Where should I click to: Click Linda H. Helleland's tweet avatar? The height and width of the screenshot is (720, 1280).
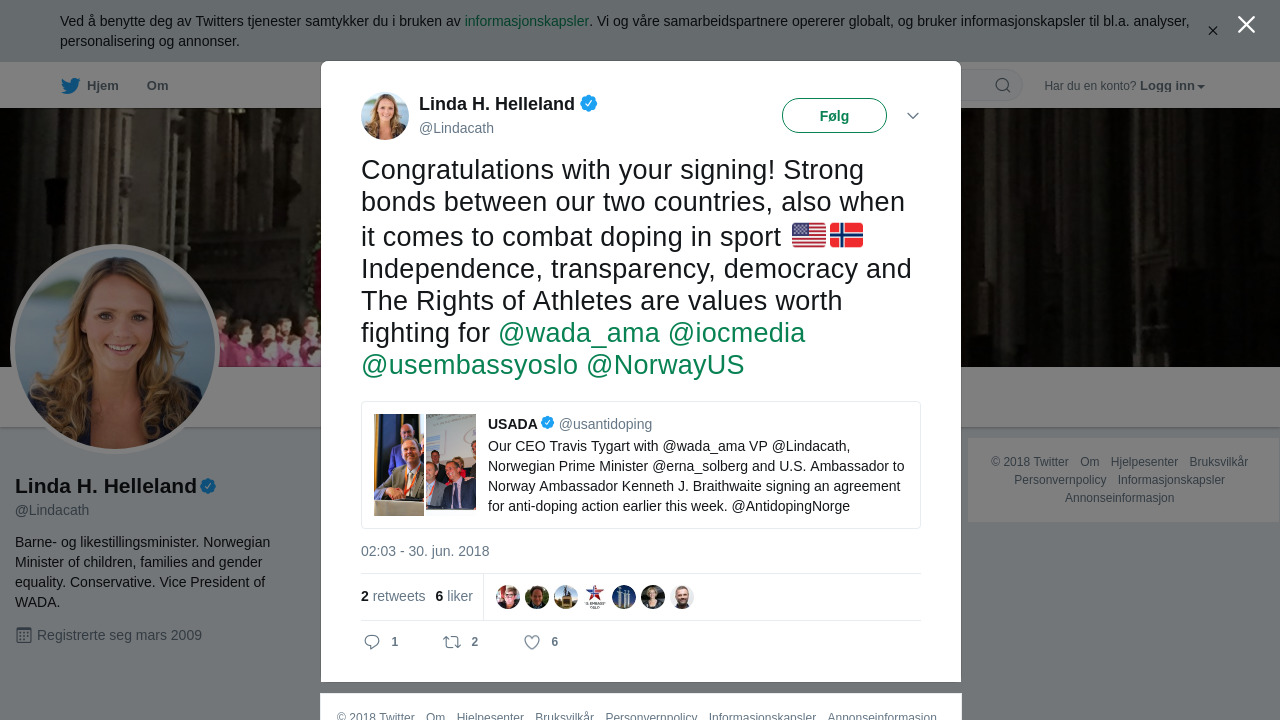pyautogui.click(x=385, y=116)
